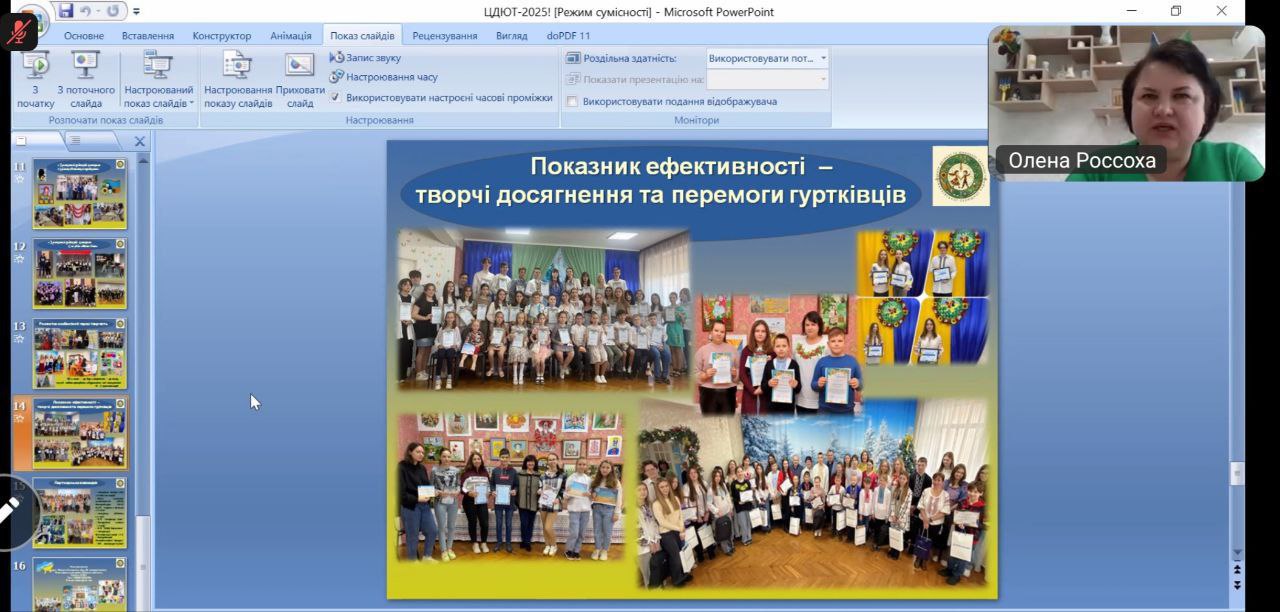Viewport: 1280px width, 612px height.
Task: Unmute the red microphone icon
Action: click(x=18, y=32)
